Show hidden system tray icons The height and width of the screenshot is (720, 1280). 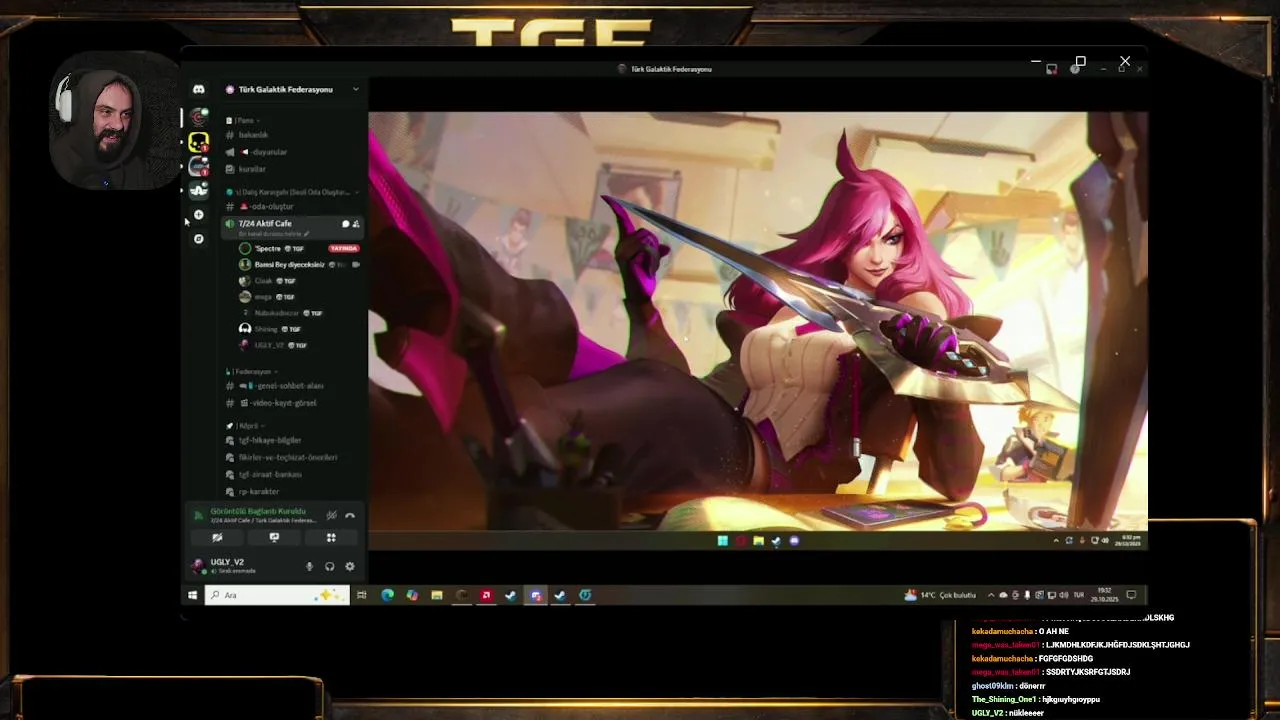[x=991, y=595]
